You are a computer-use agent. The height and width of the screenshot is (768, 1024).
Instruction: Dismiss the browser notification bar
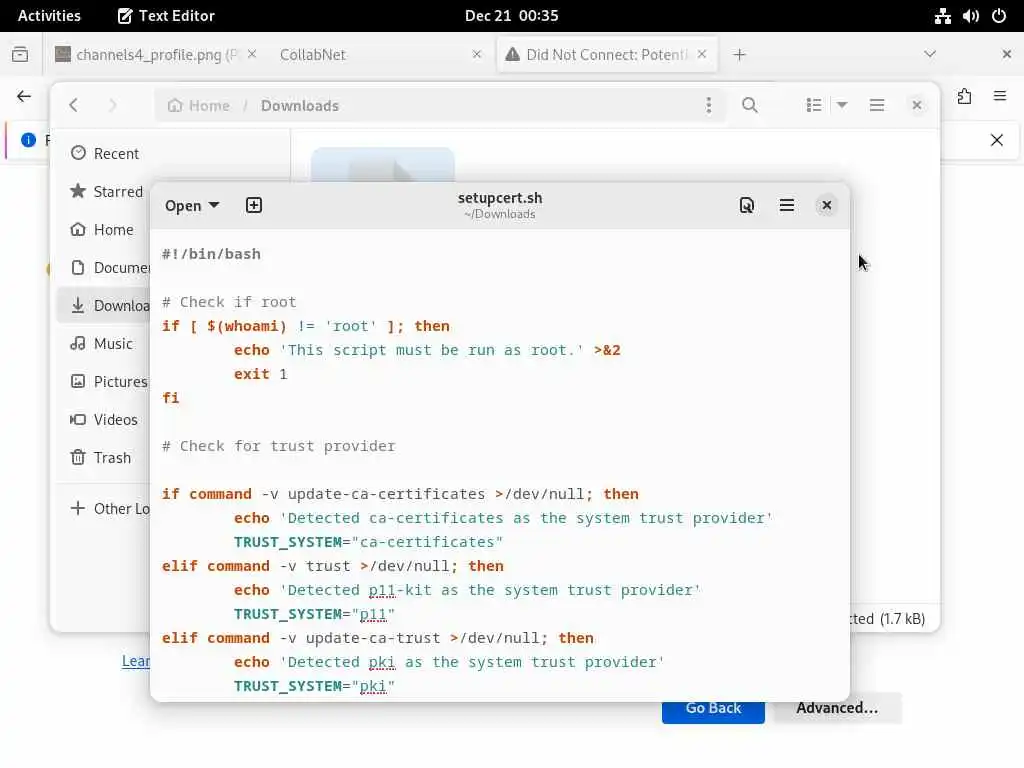997,140
